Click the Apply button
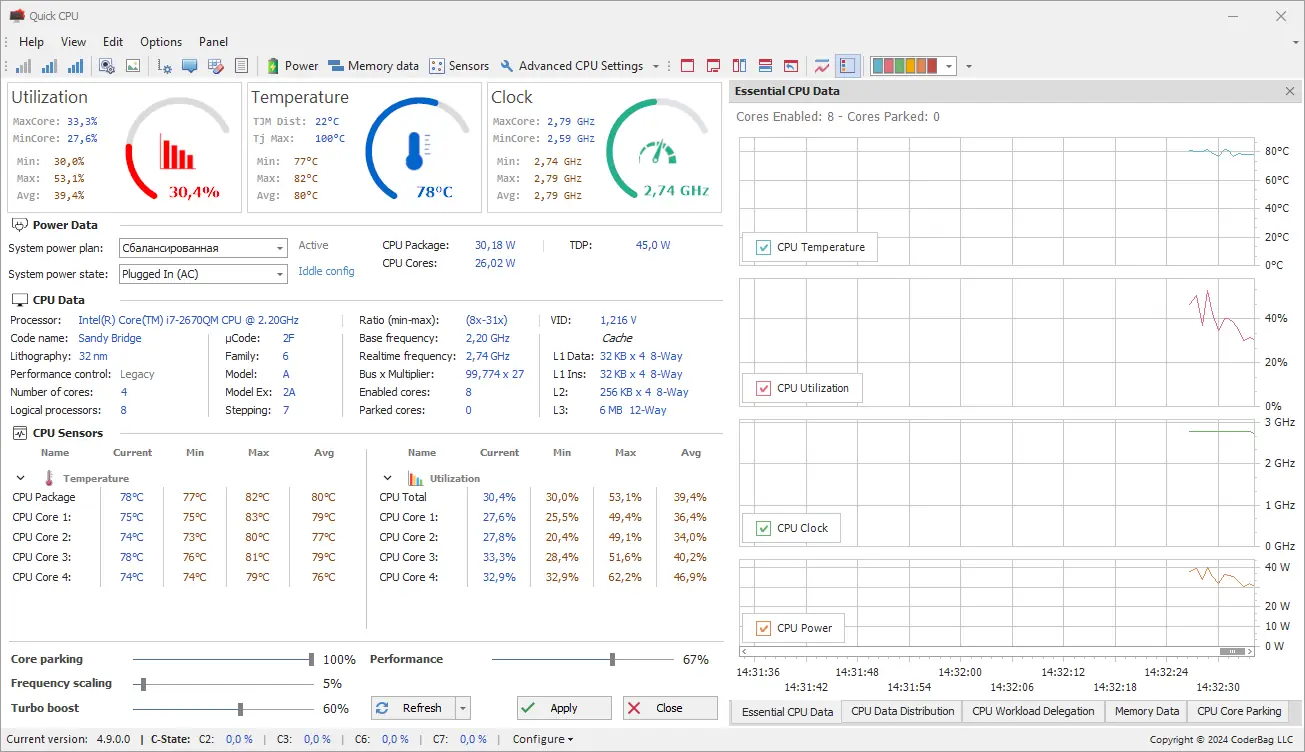Image resolution: width=1305 pixels, height=752 pixels. pyautogui.click(x=564, y=708)
